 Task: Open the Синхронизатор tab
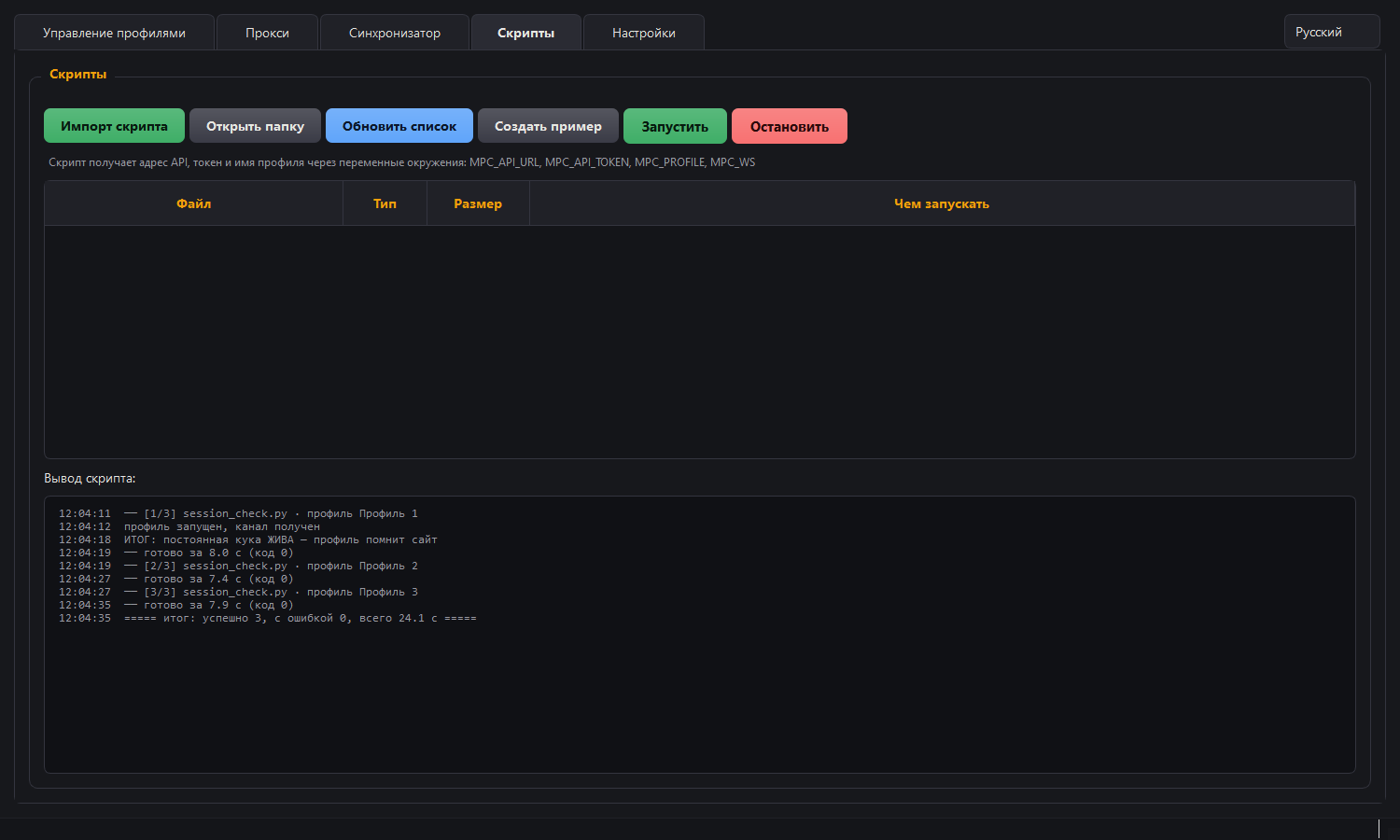point(395,33)
